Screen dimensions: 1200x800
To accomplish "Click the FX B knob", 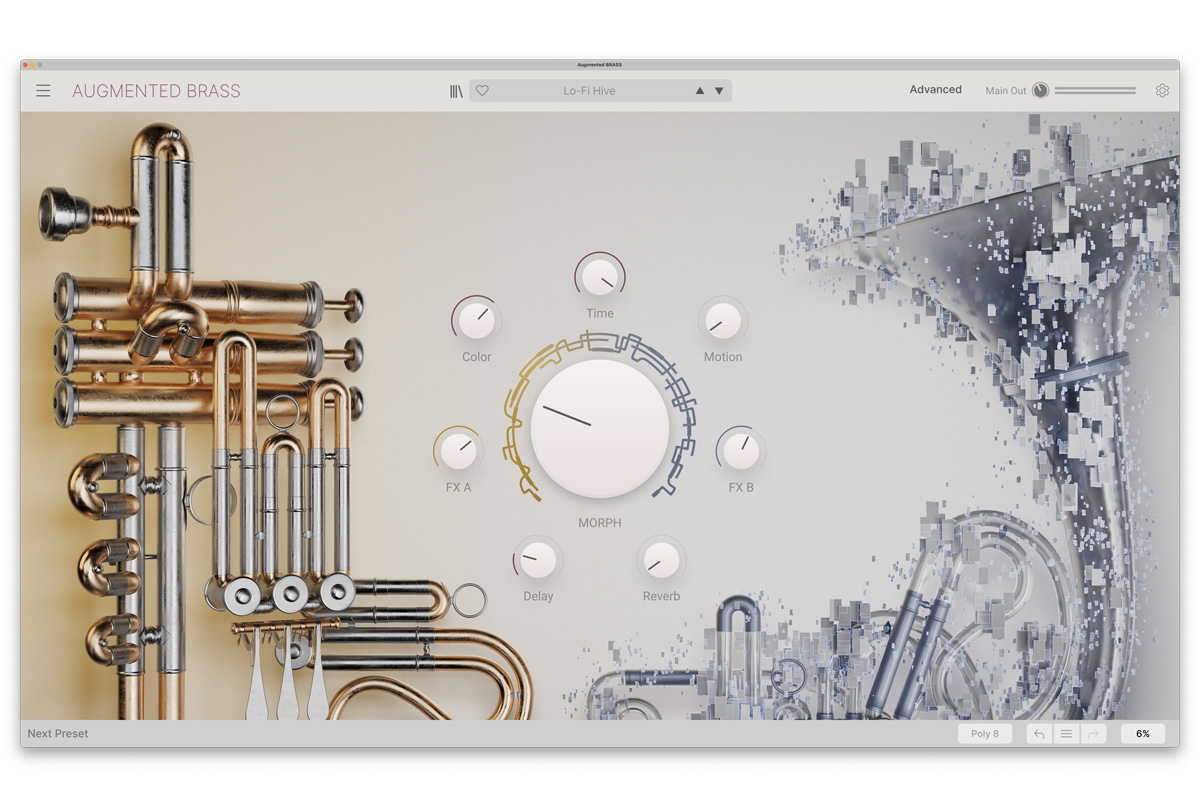I will point(741,451).
